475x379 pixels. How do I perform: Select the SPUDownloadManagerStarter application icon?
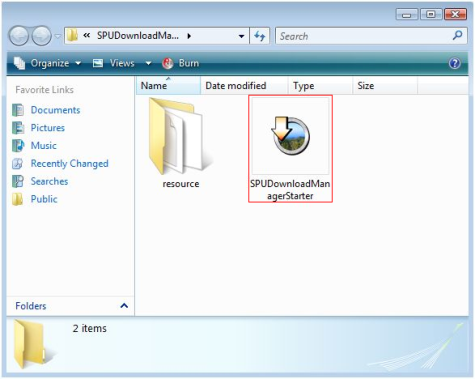[291, 136]
